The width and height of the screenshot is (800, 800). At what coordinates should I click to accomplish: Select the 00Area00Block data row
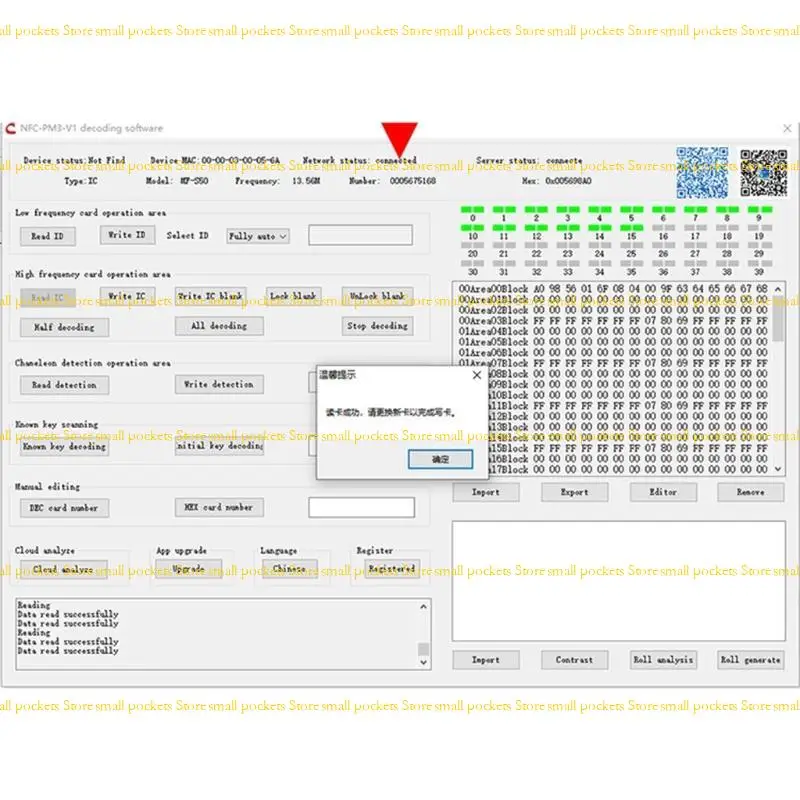(613, 289)
